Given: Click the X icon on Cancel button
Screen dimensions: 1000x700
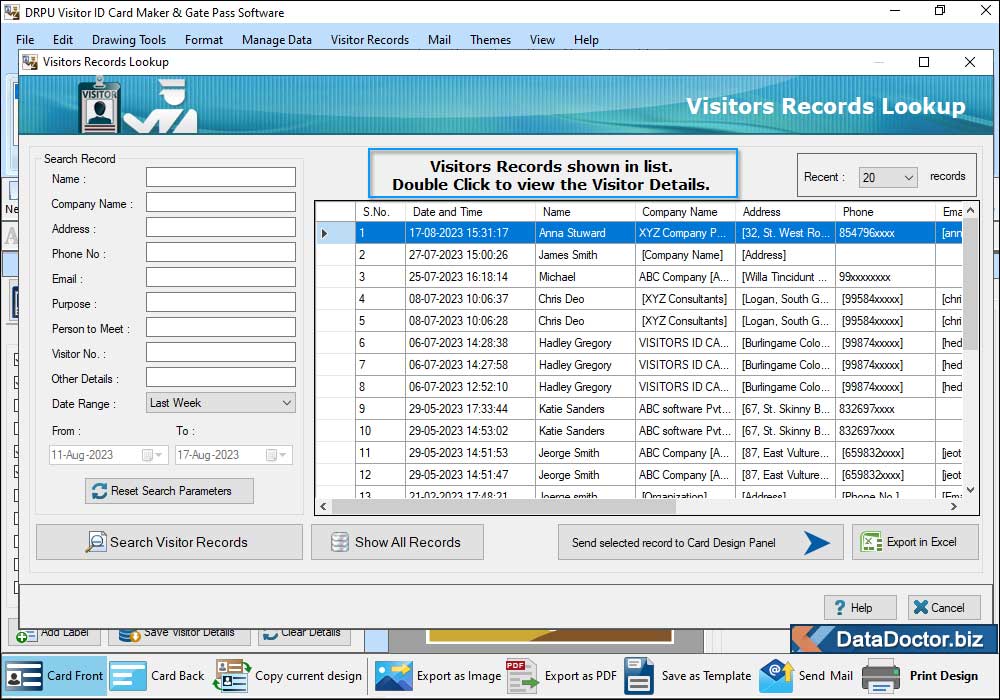Looking at the screenshot, I should click(920, 607).
